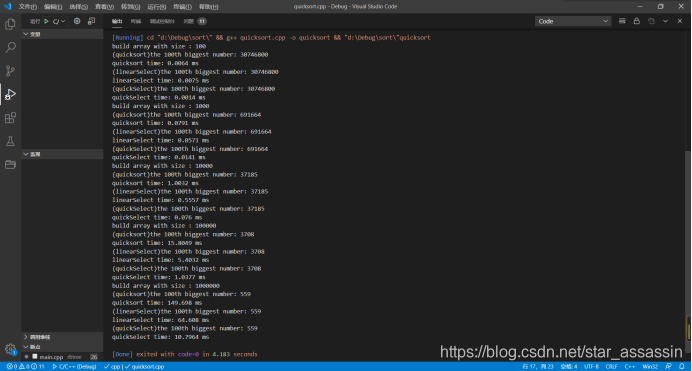Collapse the Variables section
Image resolution: width=692 pixels, height=371 pixels.
point(62,34)
